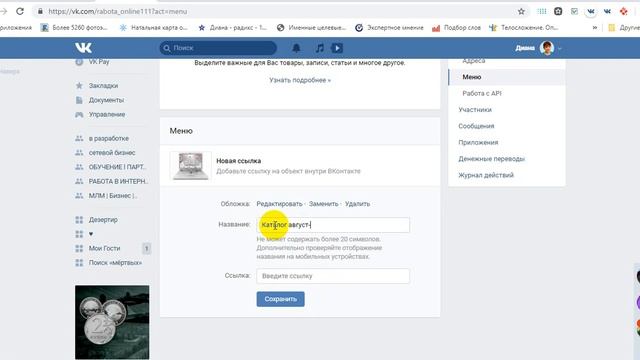Click the 'Новая ссылка' title
Viewport: 640px width, 360px height.
pyautogui.click(x=239, y=161)
